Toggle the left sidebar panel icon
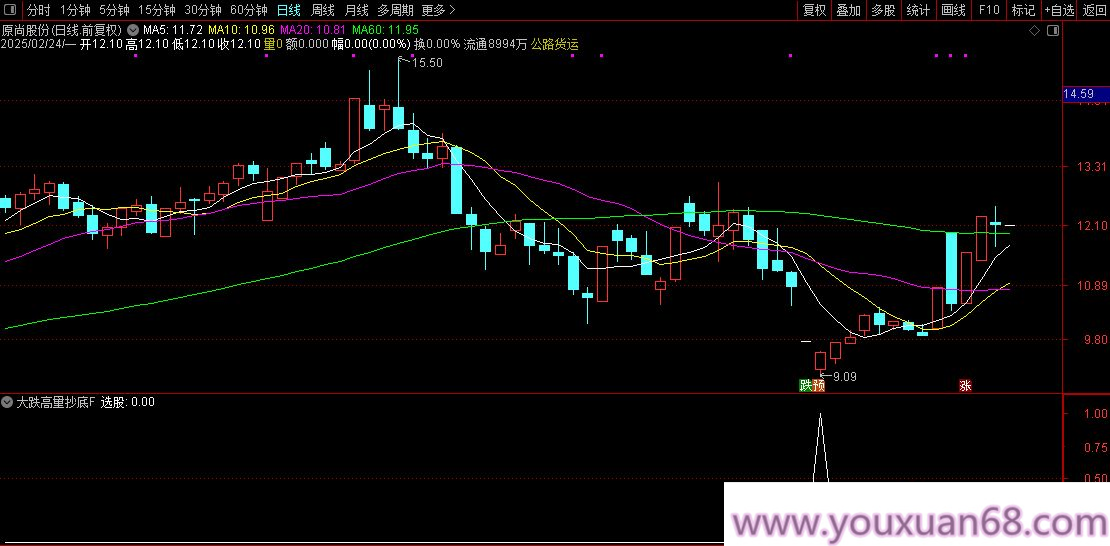Viewport: 1110px width, 546px height. click(x=11, y=10)
